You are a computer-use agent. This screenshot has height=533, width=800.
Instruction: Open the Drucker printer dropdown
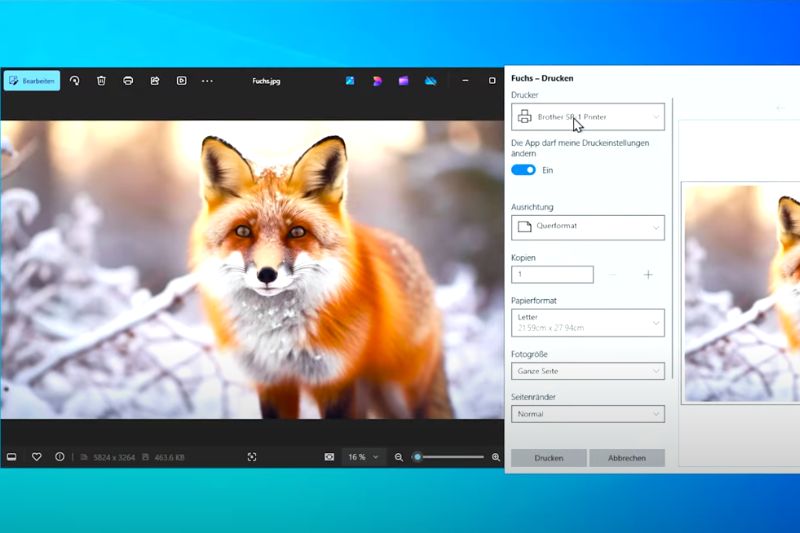coord(587,117)
